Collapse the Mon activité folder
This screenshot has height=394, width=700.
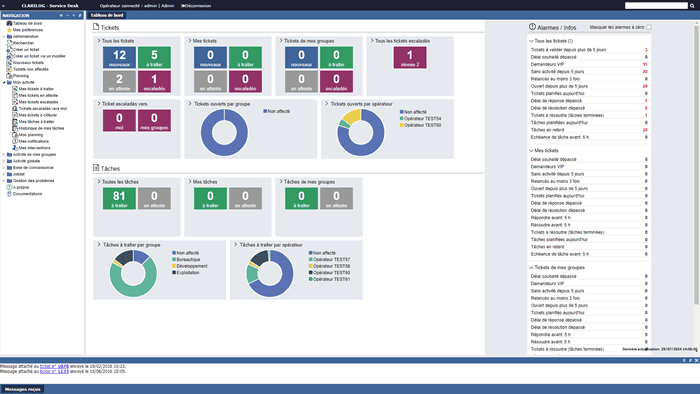(x=4, y=83)
